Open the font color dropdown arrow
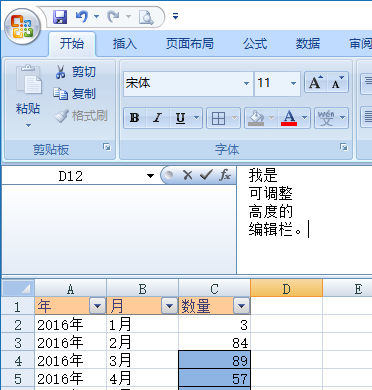The width and height of the screenshot is (372, 390). pos(304,118)
